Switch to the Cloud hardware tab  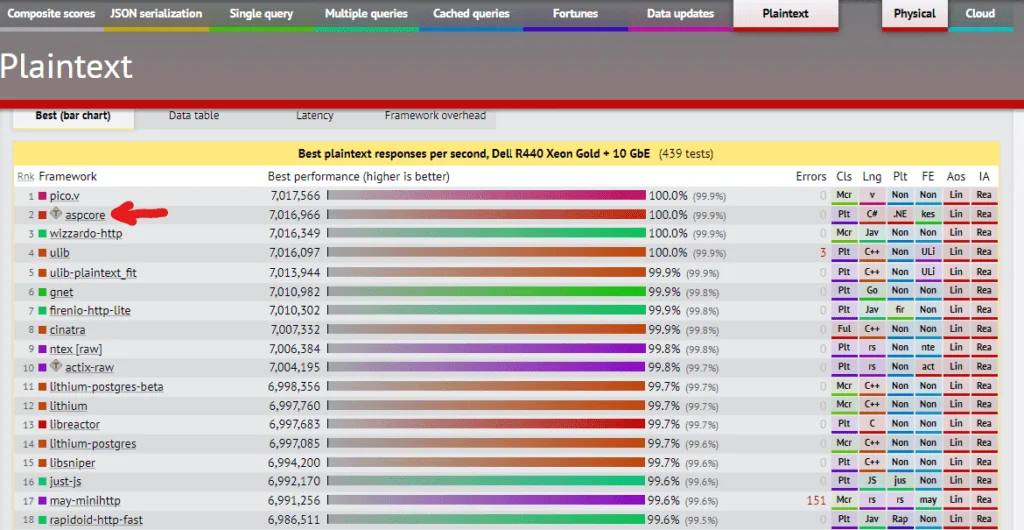tap(980, 14)
